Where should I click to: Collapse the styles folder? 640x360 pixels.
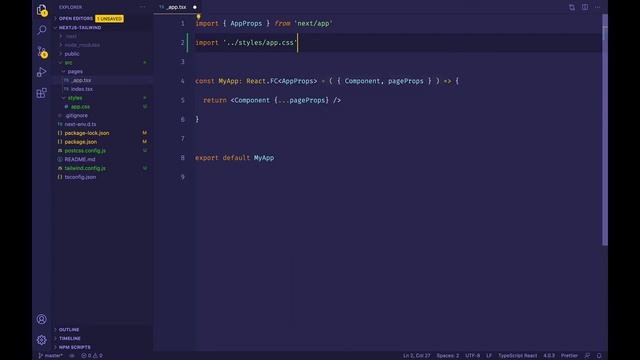tap(75, 98)
